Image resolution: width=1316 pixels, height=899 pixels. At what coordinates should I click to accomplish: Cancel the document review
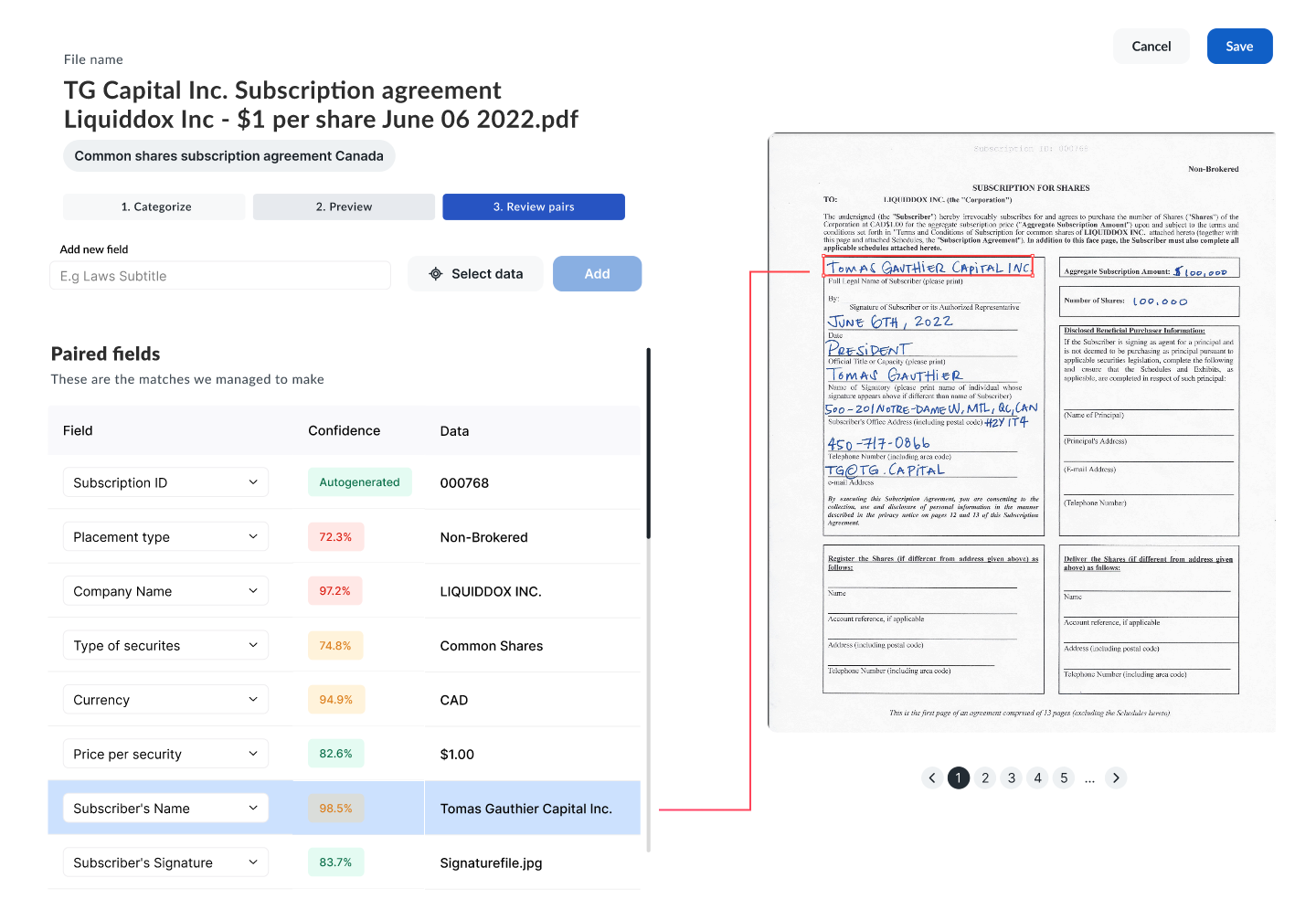point(1151,47)
